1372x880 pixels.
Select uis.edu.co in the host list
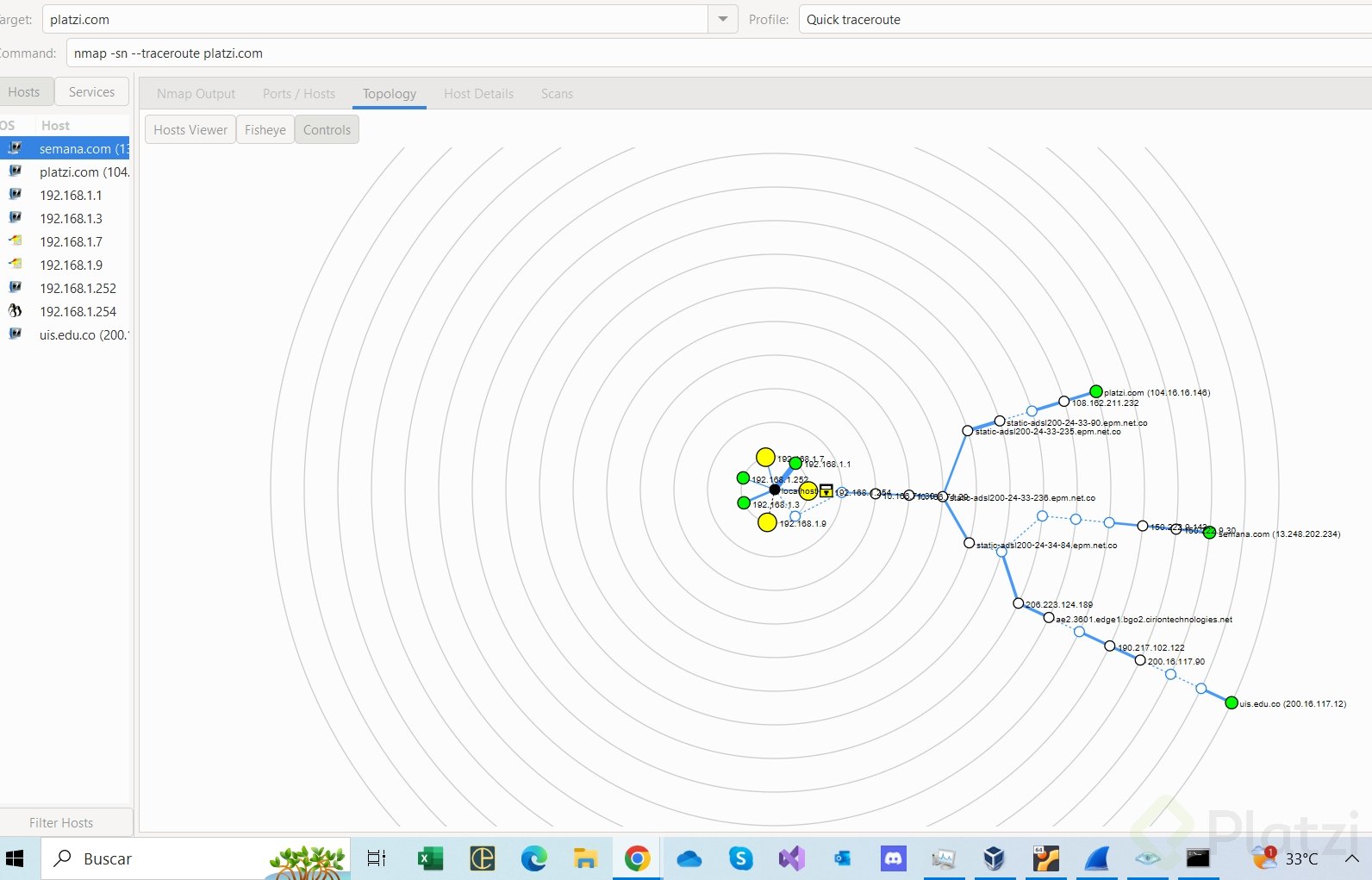[x=65, y=334]
